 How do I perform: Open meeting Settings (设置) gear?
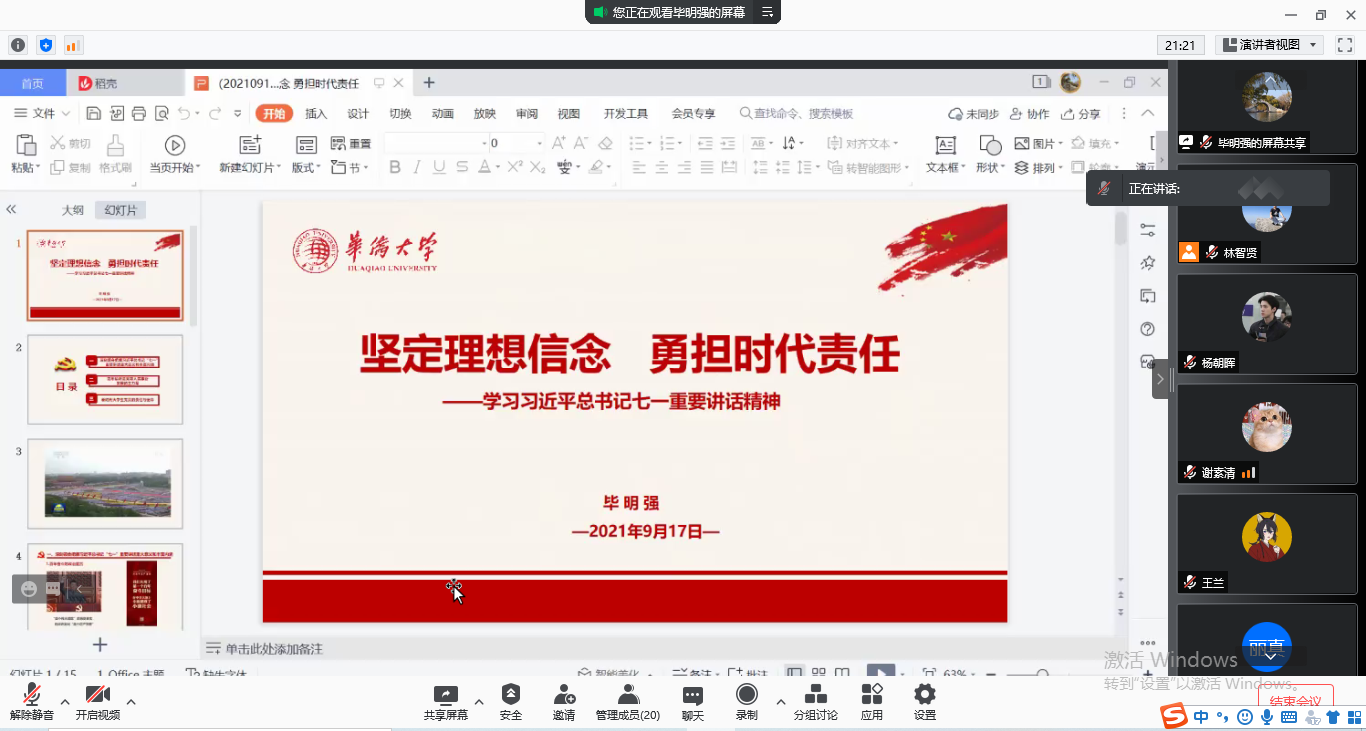pos(925,702)
